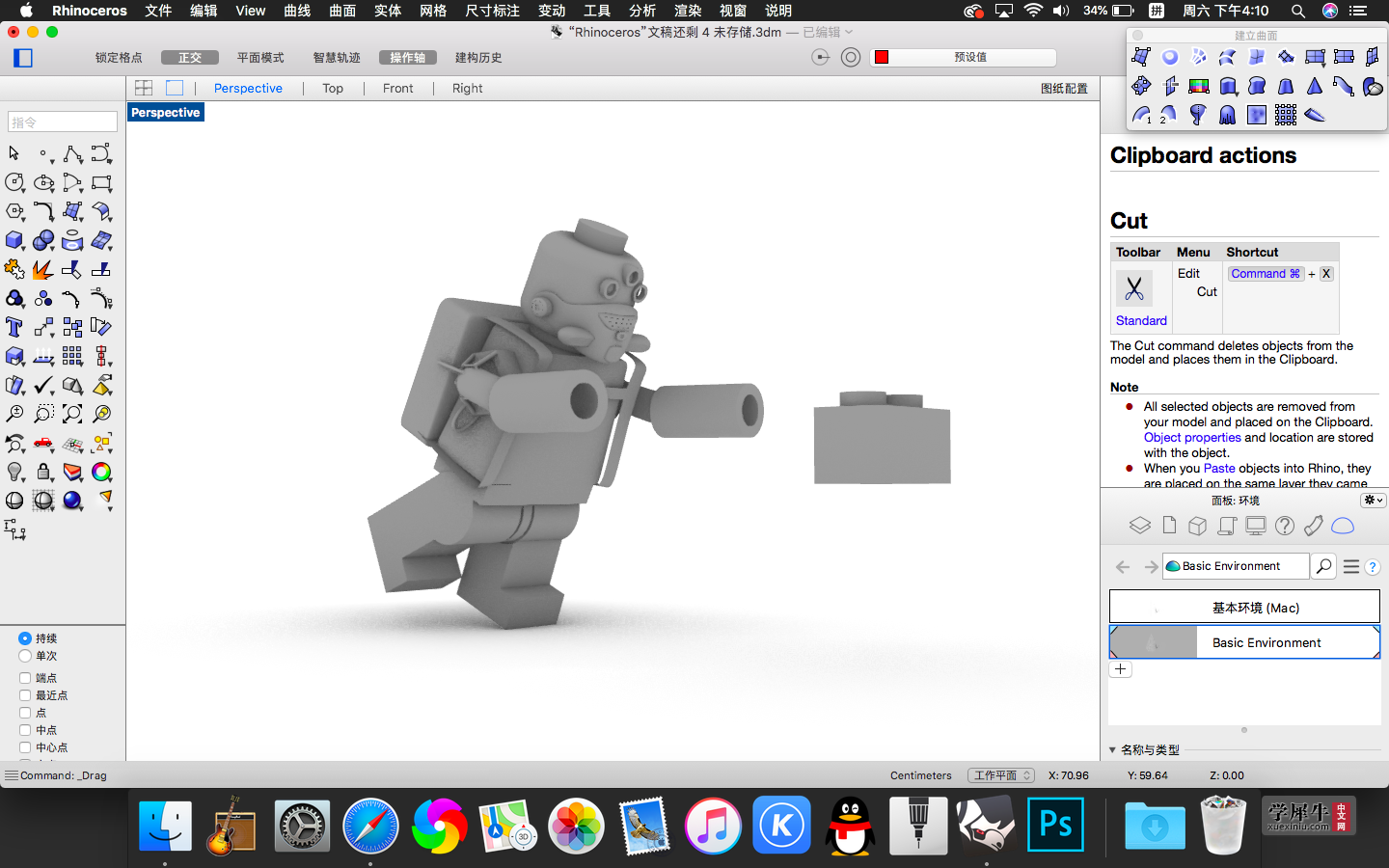Collapse the 名称与类型 section

click(1112, 749)
